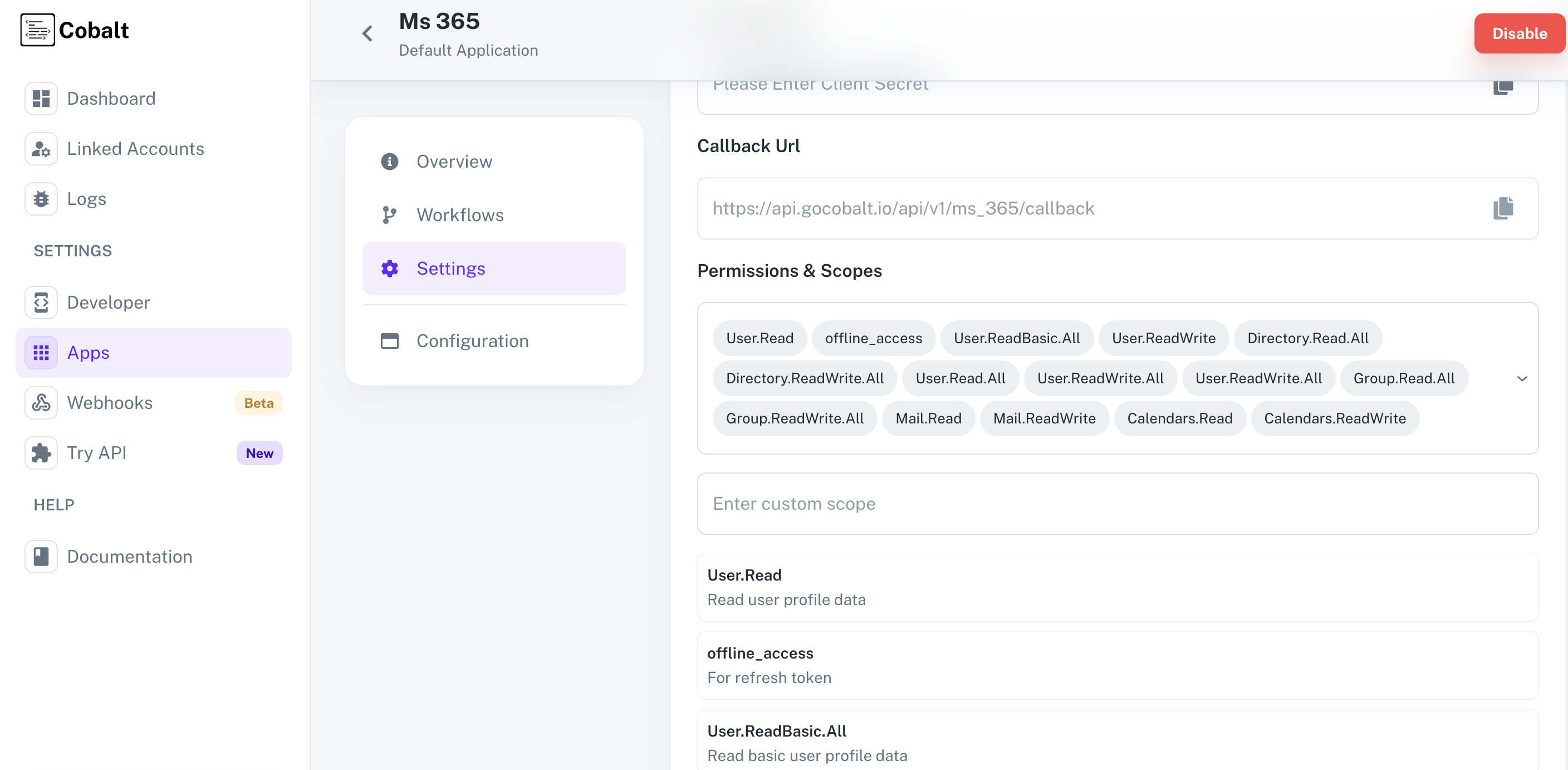Viewport: 1568px width, 770px height.
Task: Click the Documentation book icon
Action: 41,556
